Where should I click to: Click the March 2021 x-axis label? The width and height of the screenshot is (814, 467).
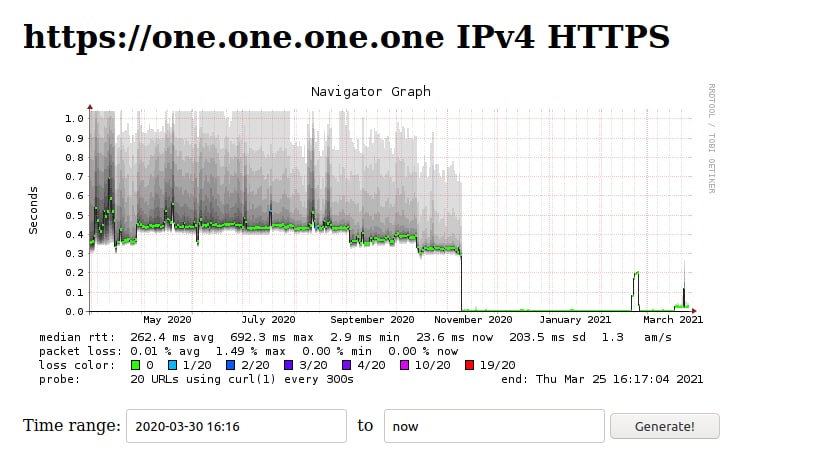point(673,320)
